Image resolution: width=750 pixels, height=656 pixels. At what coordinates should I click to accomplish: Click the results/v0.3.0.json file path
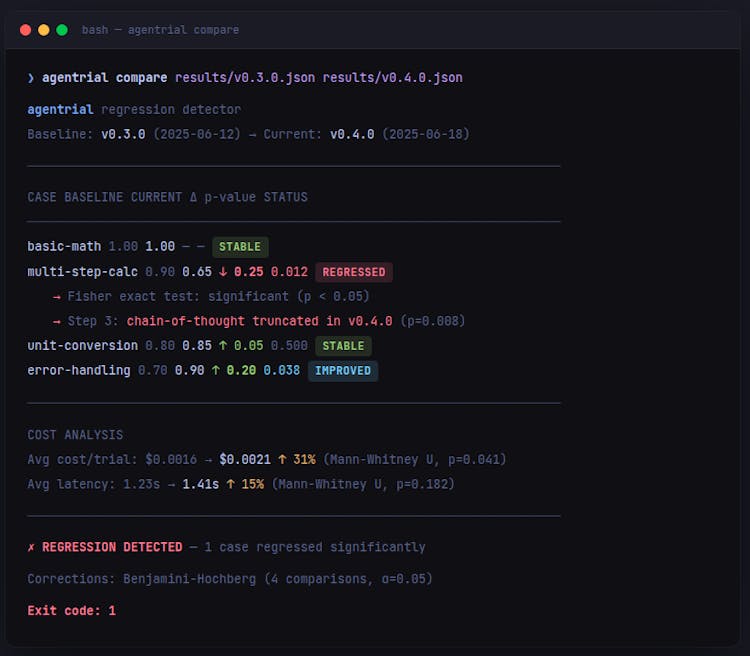tap(244, 78)
